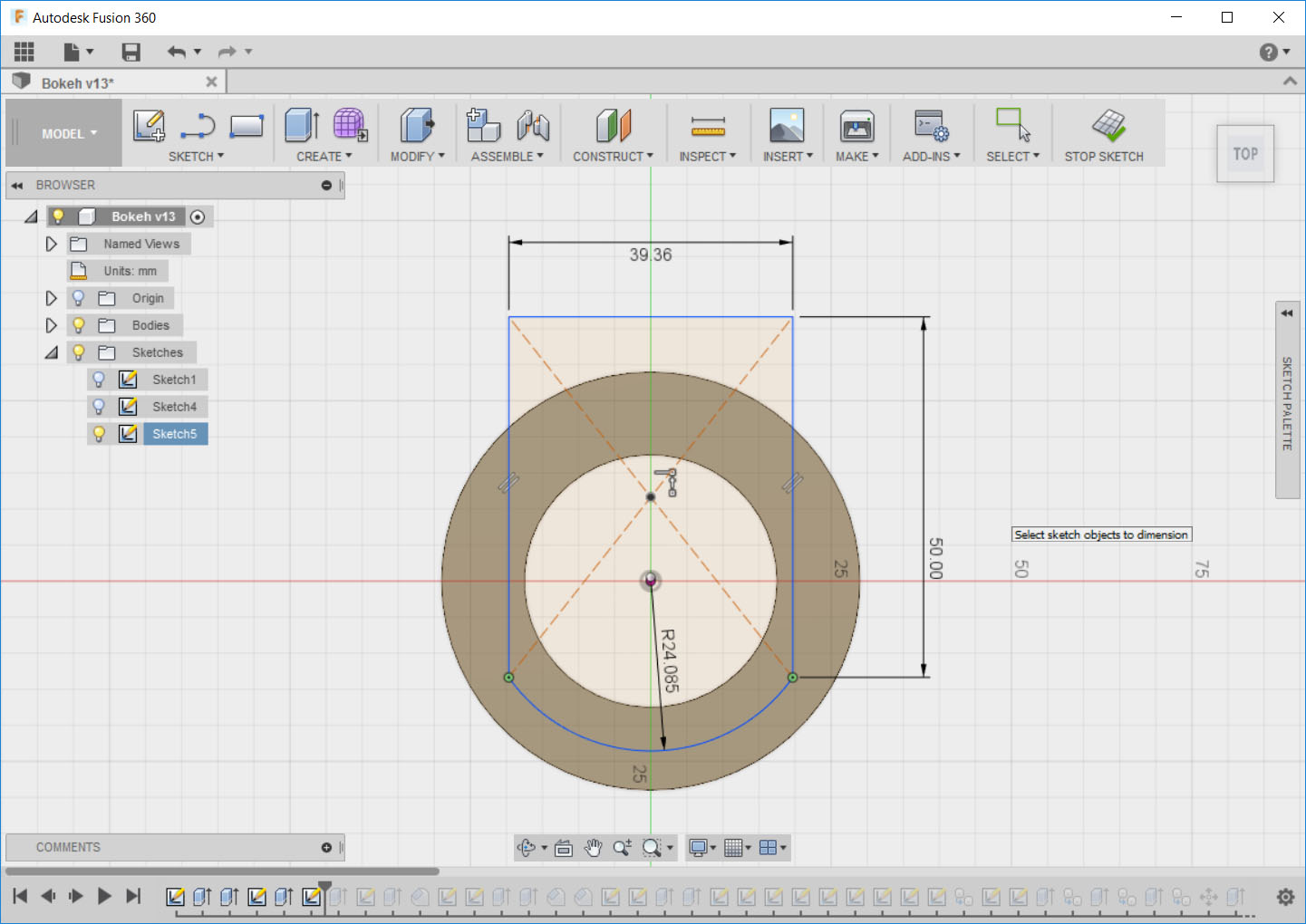This screenshot has width=1306, height=924.
Task: Click the 3D Print make icon
Action: 856,125
